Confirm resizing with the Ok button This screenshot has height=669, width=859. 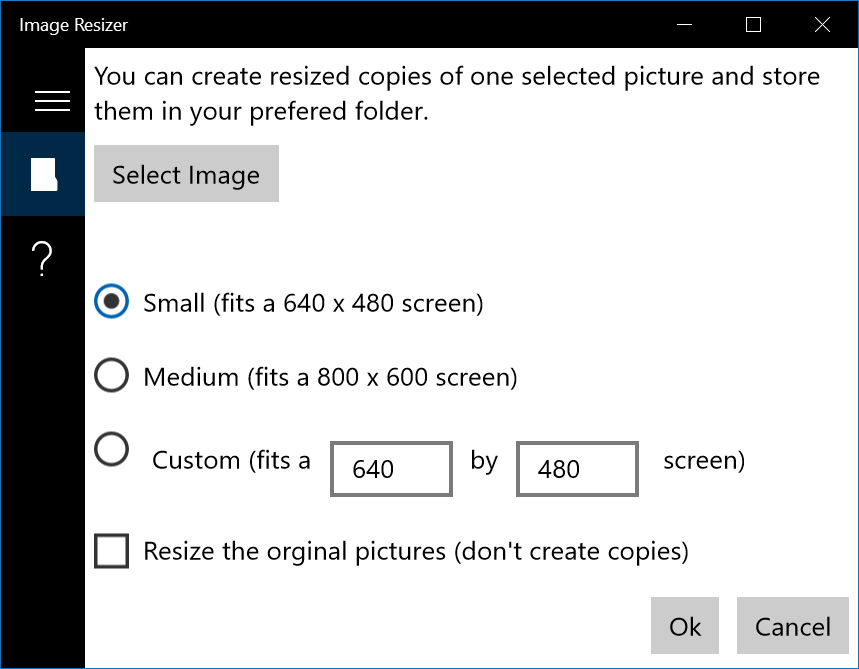(x=684, y=625)
